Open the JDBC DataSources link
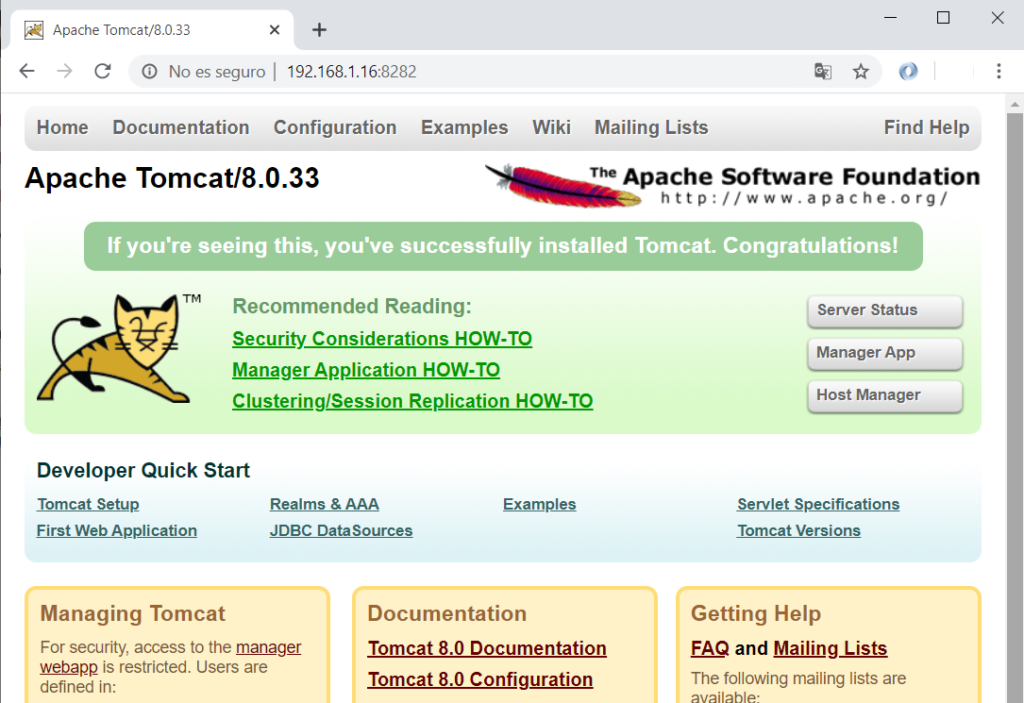The image size is (1024, 703). point(341,531)
